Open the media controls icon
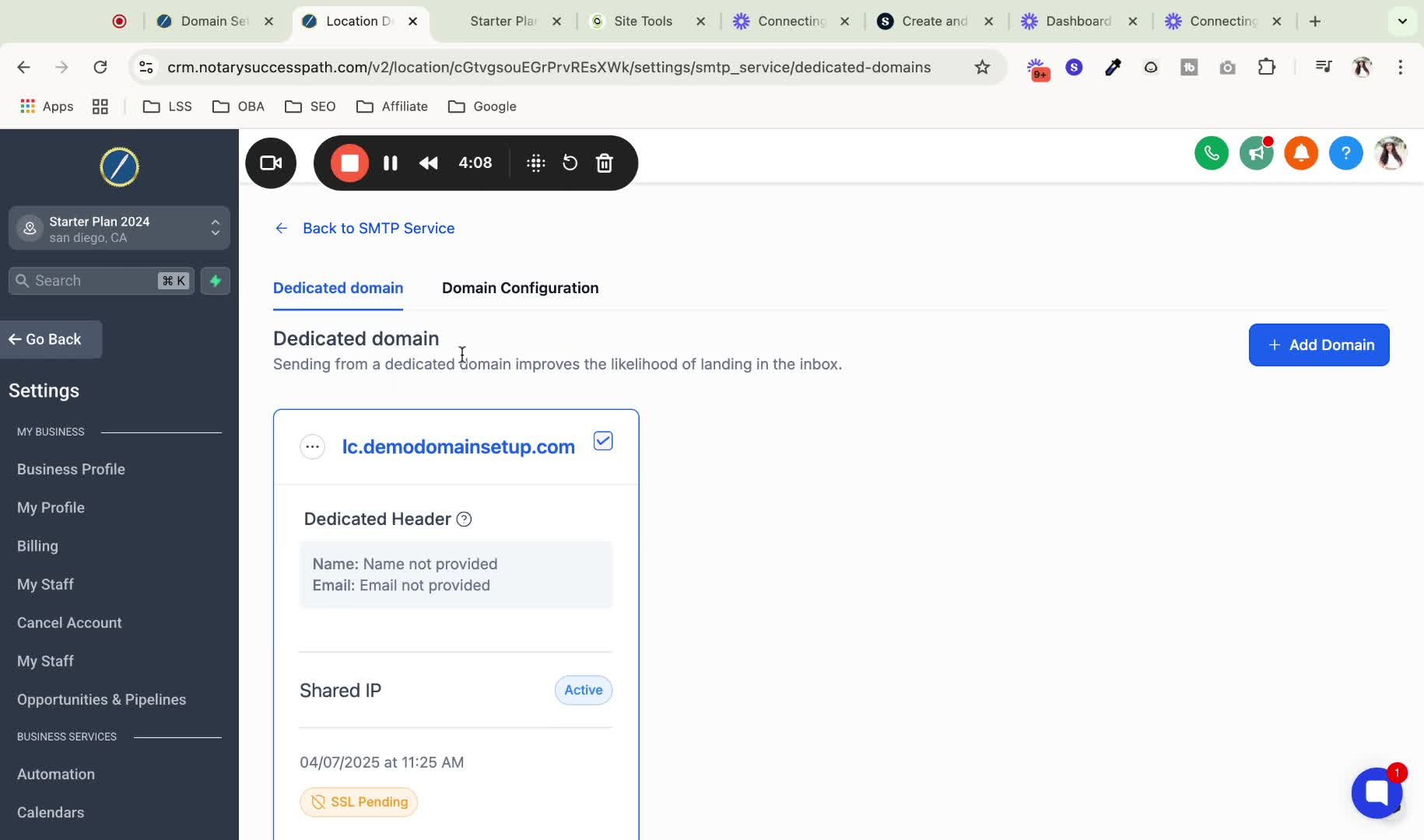This screenshot has height=840, width=1424. [x=1324, y=67]
